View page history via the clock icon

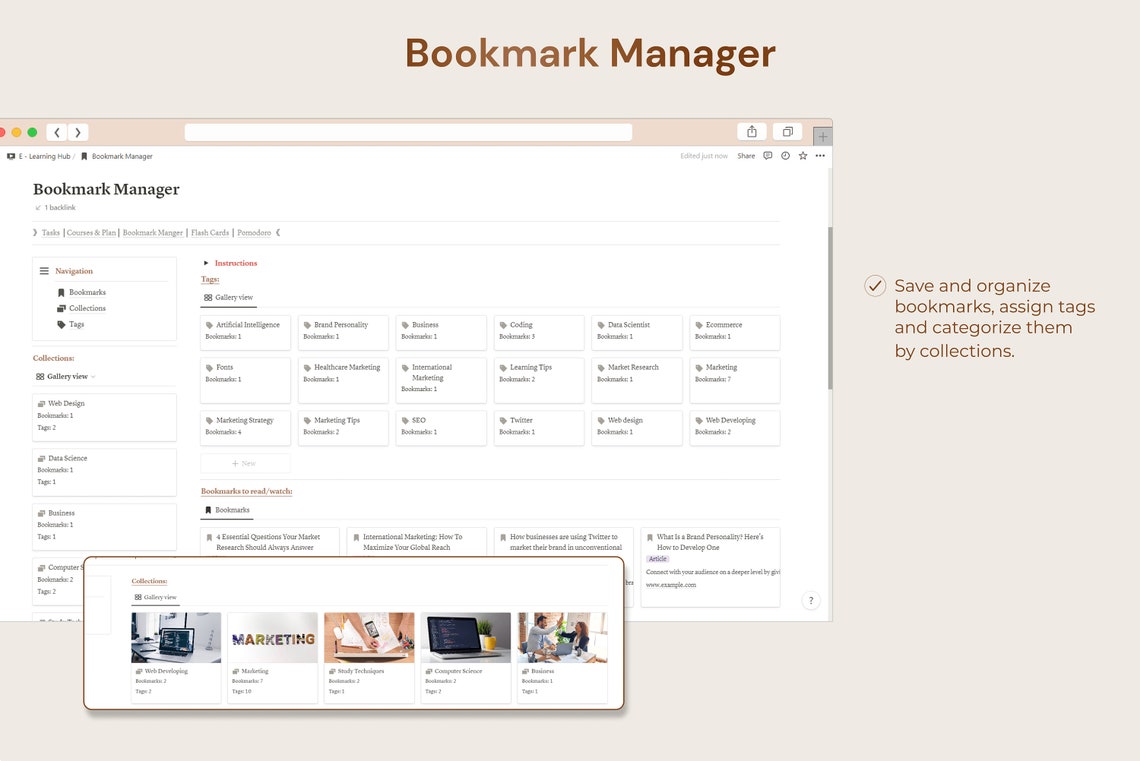785,156
